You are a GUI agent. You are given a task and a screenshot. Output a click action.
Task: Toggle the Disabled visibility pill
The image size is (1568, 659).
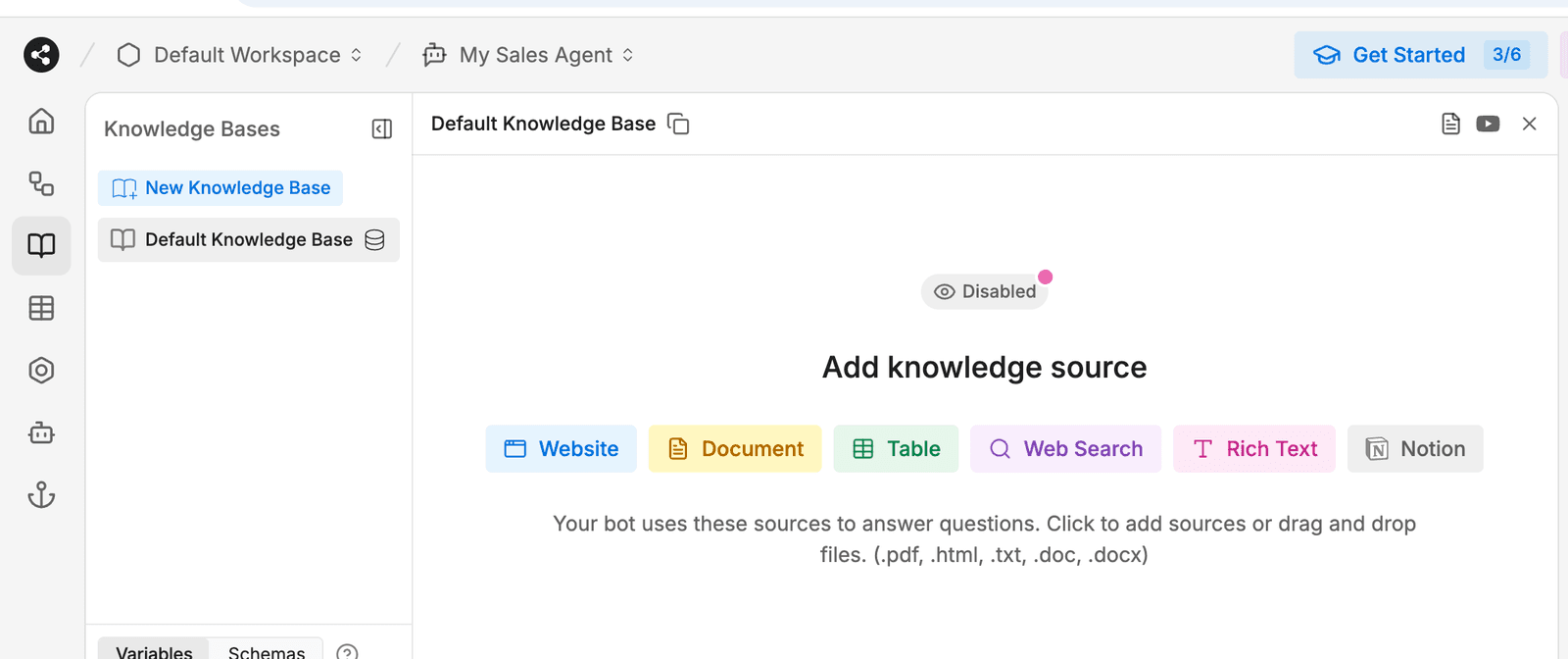coord(984,291)
